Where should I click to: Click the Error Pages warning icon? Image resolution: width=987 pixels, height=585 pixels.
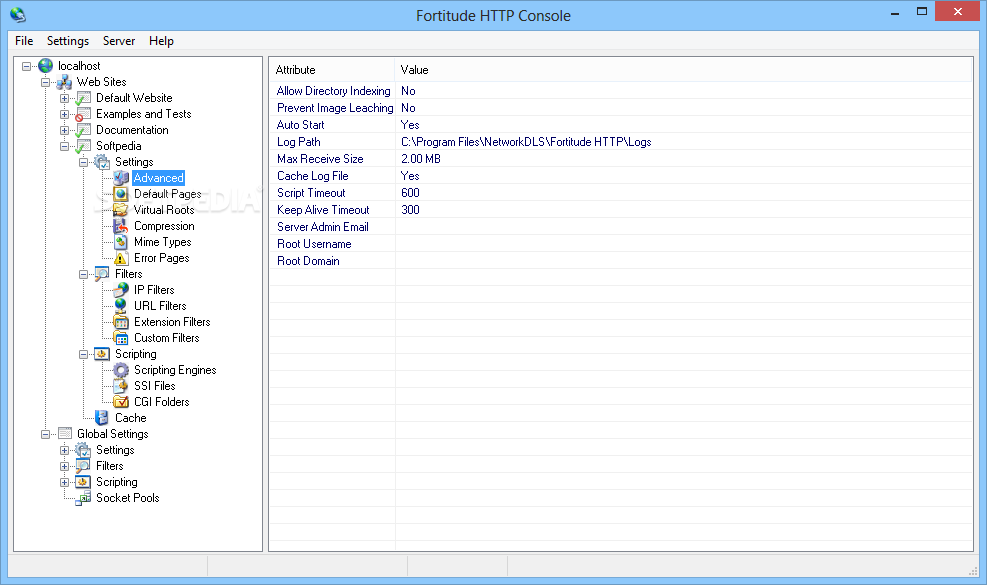pos(121,258)
